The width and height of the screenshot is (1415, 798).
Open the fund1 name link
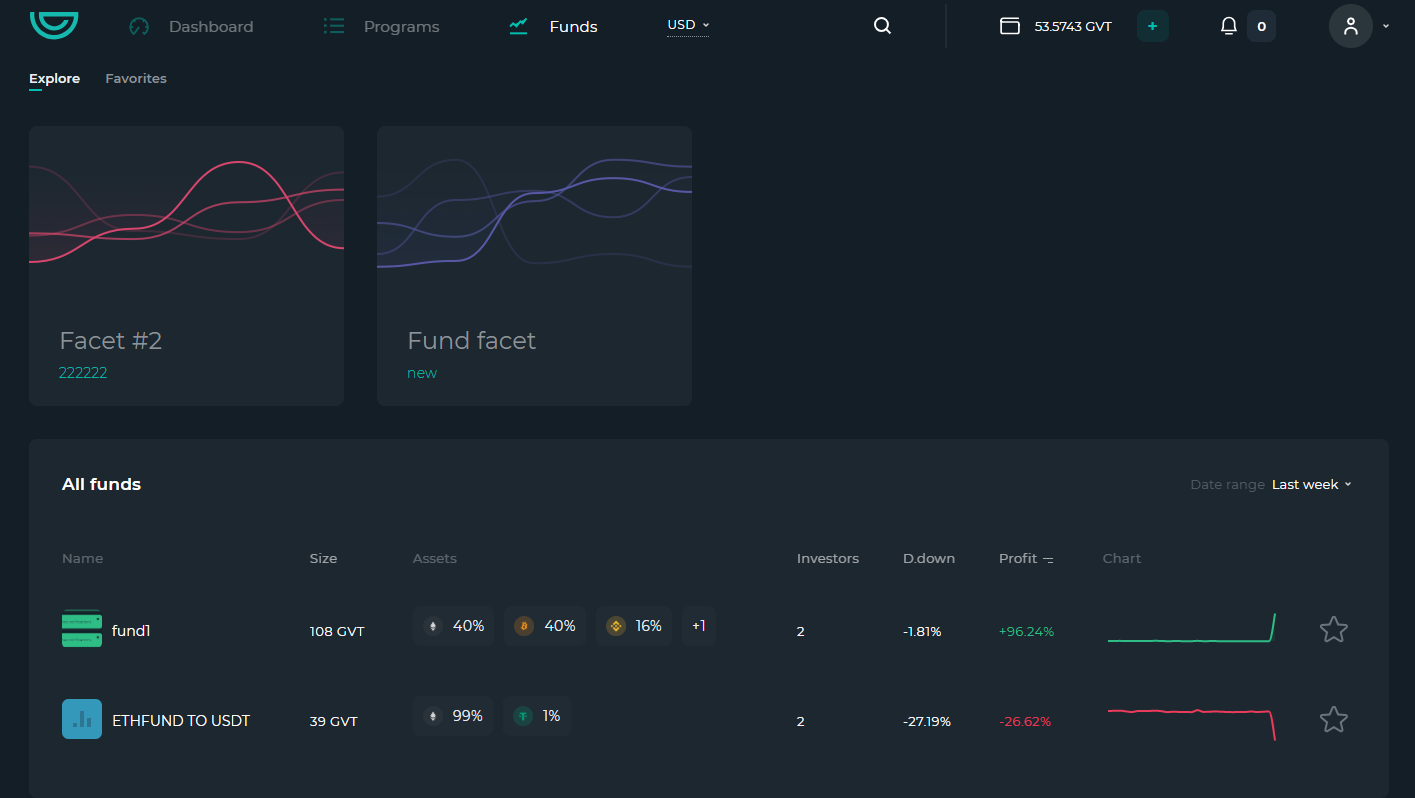pyautogui.click(x=131, y=631)
